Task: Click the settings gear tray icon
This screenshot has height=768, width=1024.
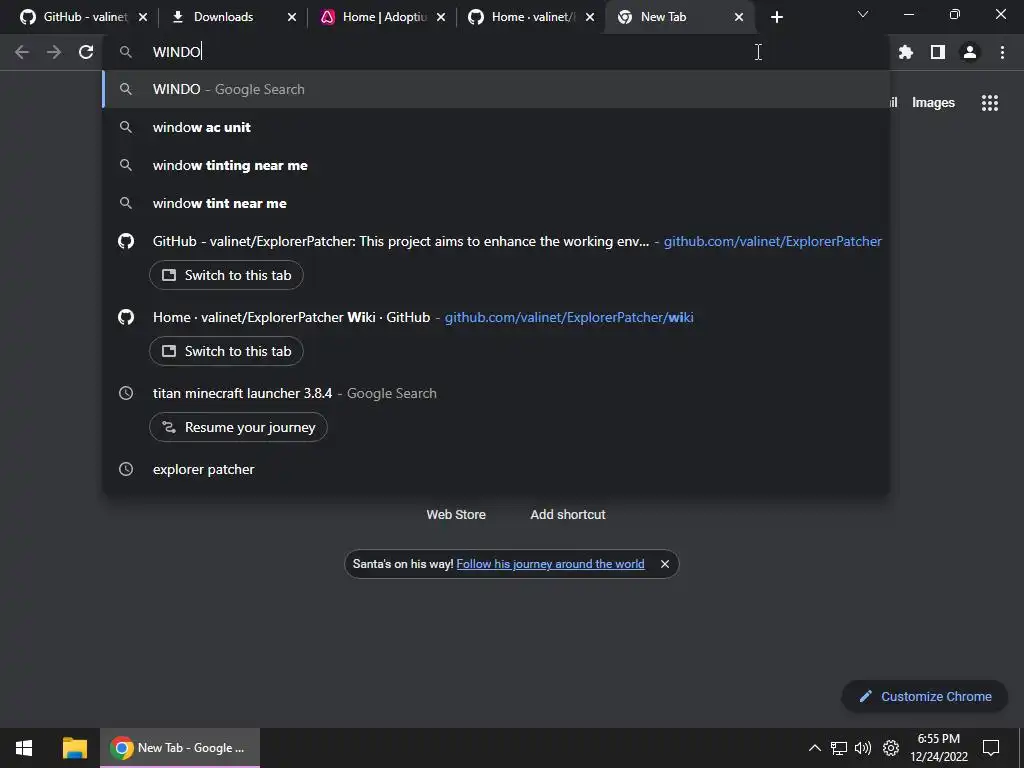Action: coord(891,748)
